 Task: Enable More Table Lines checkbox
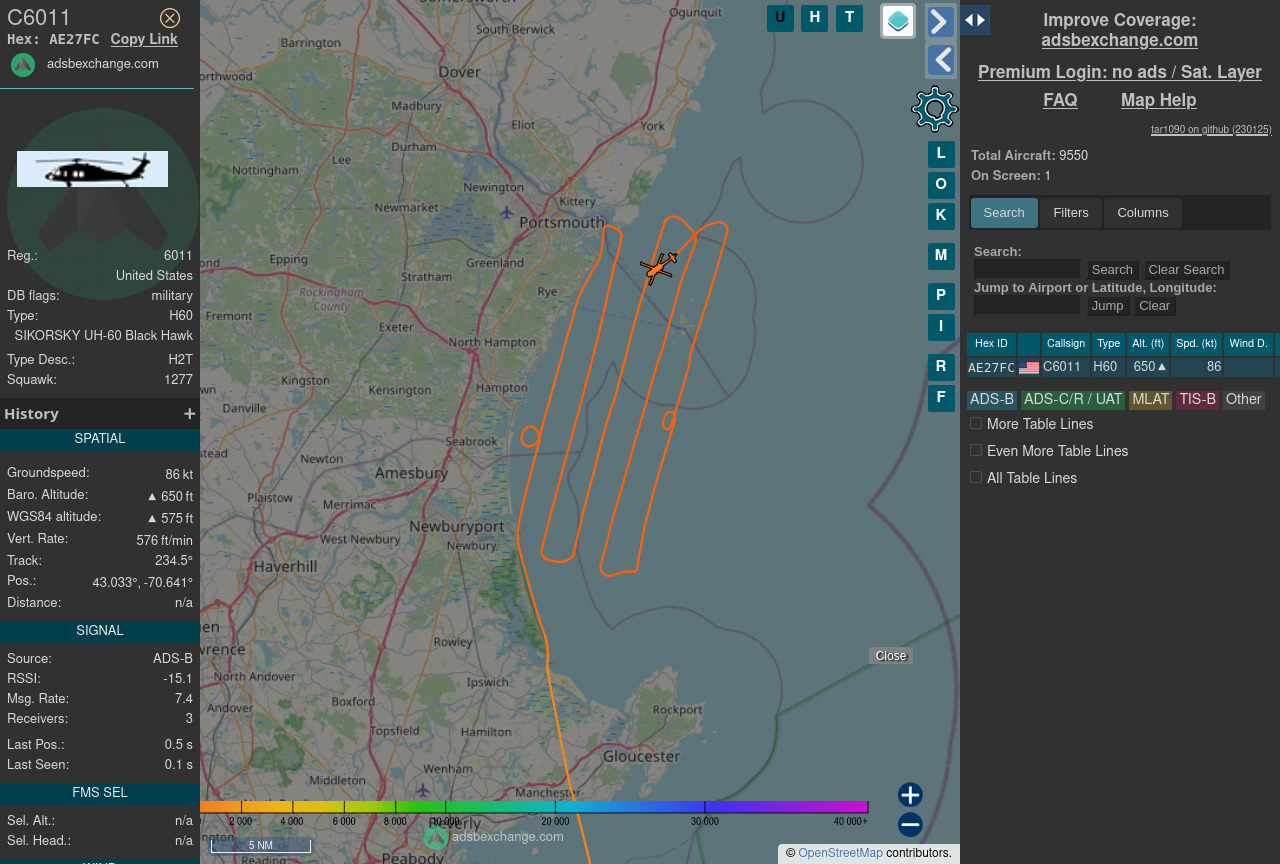point(976,424)
